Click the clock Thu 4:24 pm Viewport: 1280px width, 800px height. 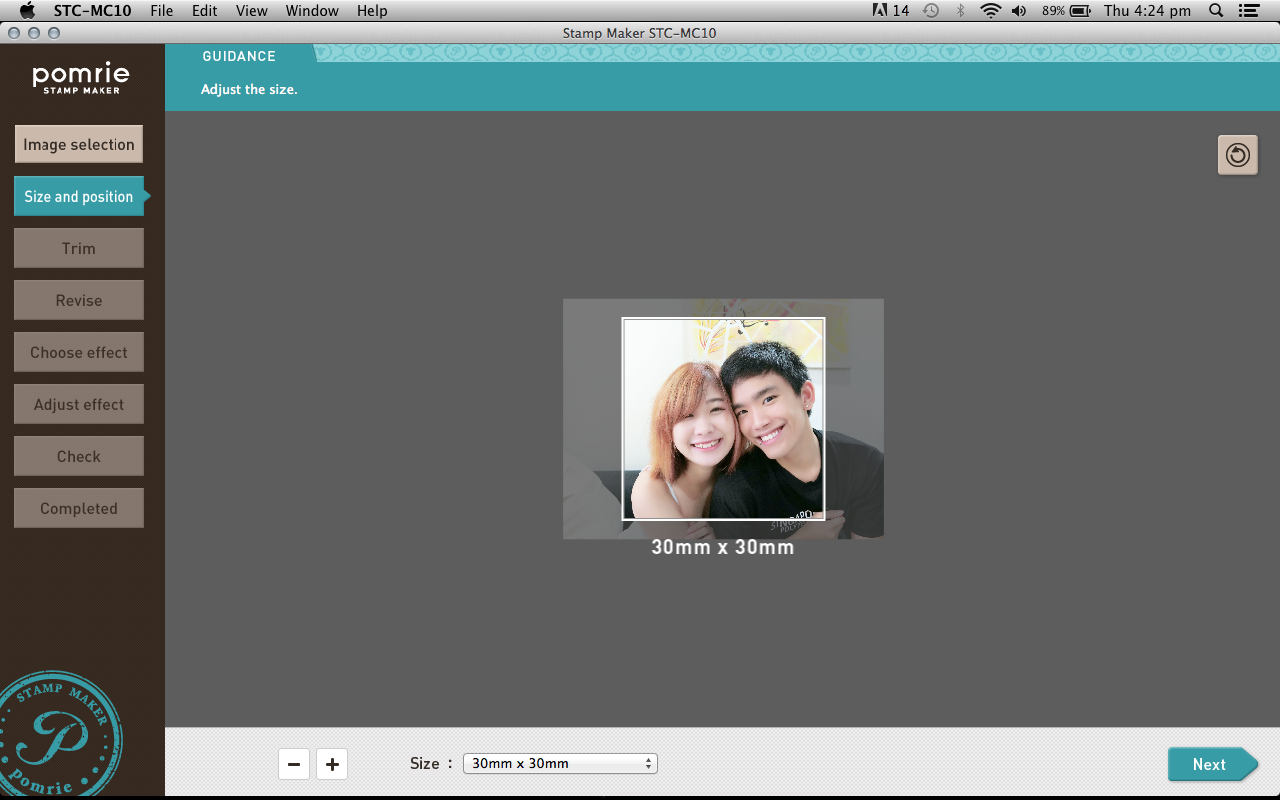[1147, 11]
